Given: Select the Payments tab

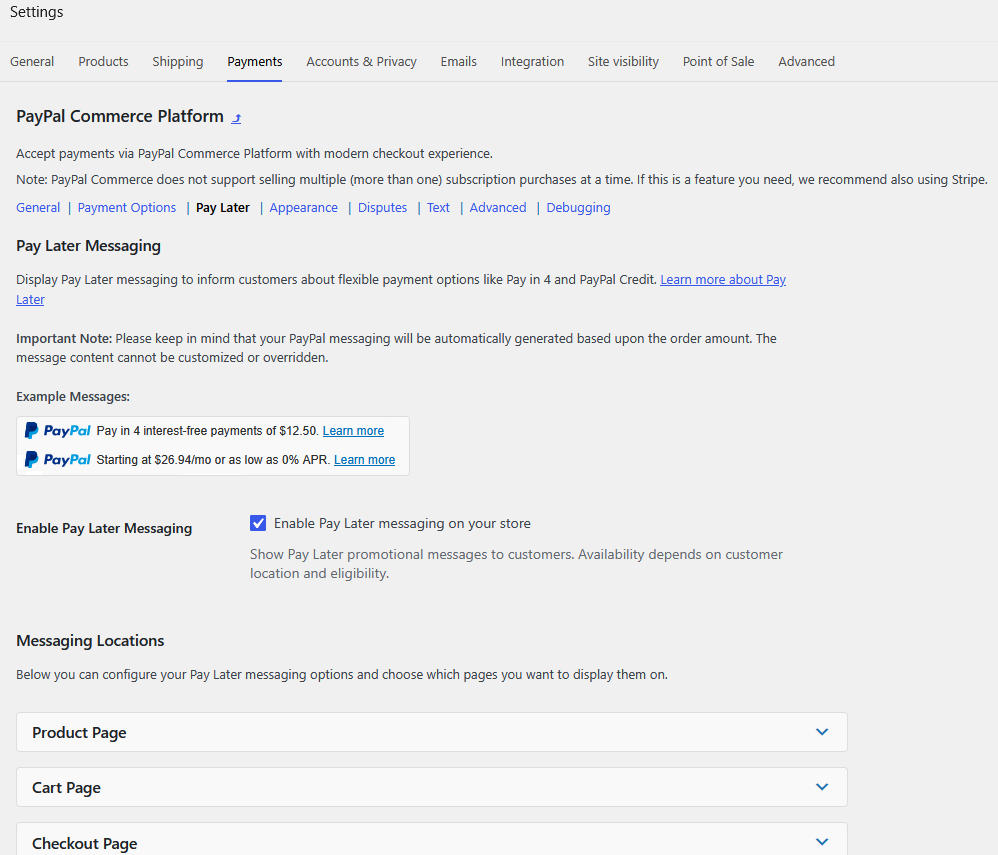Looking at the screenshot, I should tap(255, 62).
